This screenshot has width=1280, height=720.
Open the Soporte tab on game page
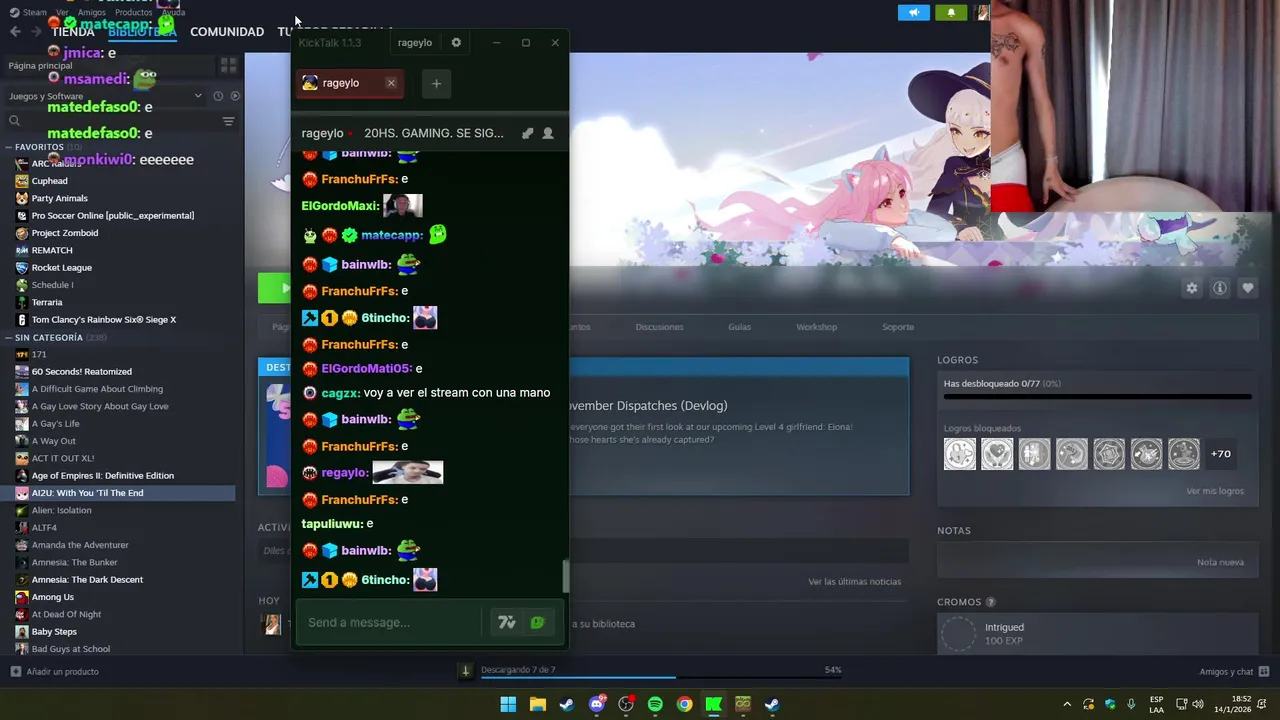898,327
